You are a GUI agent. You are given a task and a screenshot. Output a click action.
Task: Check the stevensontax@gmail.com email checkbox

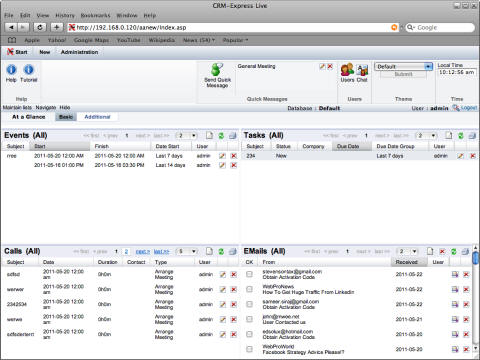tap(249, 274)
